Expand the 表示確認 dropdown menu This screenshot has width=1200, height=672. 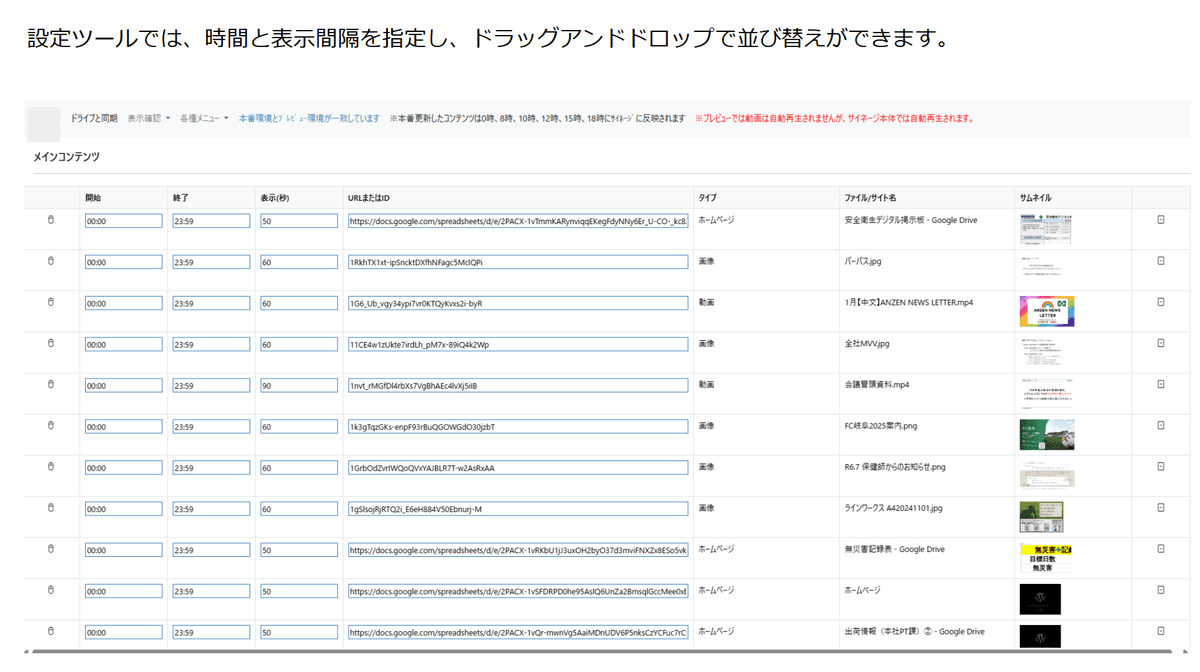pos(148,118)
